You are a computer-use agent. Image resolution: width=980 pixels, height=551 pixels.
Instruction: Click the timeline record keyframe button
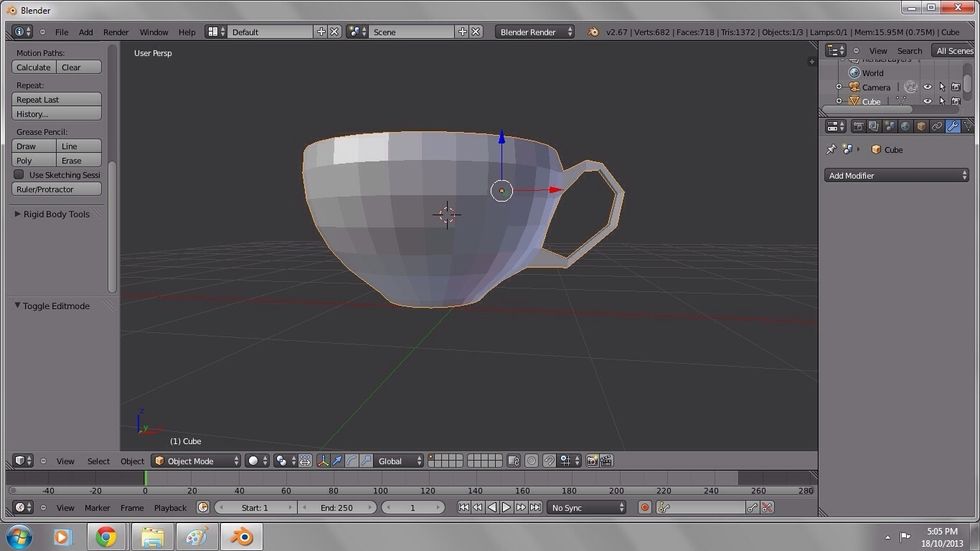[x=645, y=508]
